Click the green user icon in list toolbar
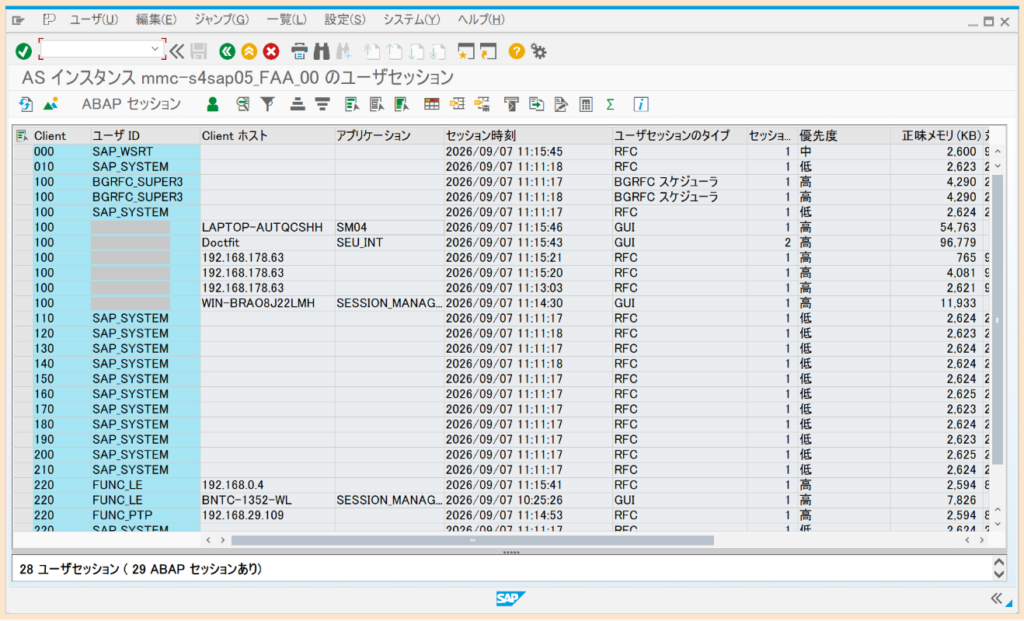The height and width of the screenshot is (621, 1024). point(212,104)
